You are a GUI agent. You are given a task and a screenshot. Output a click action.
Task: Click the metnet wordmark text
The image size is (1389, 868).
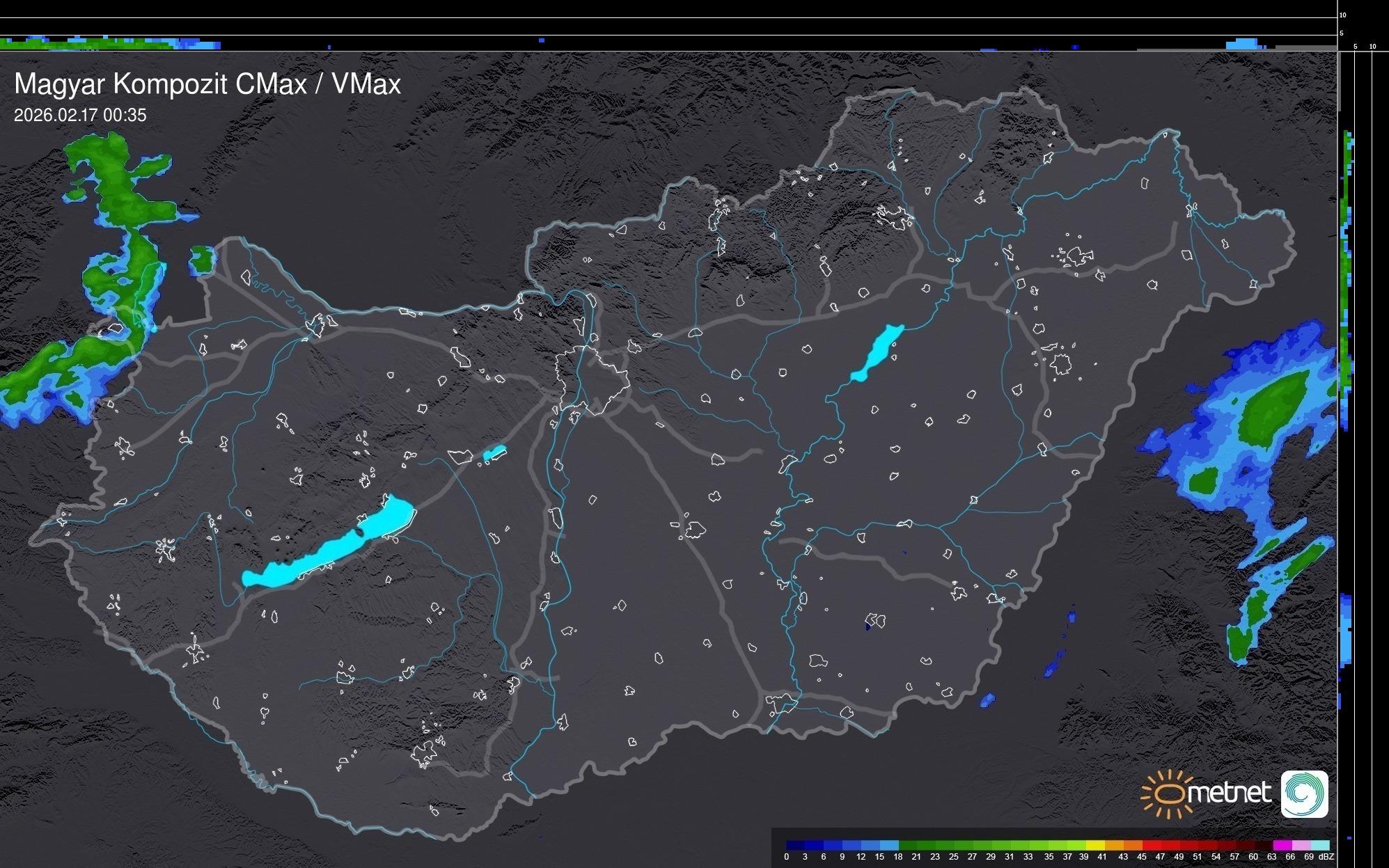tap(1229, 793)
